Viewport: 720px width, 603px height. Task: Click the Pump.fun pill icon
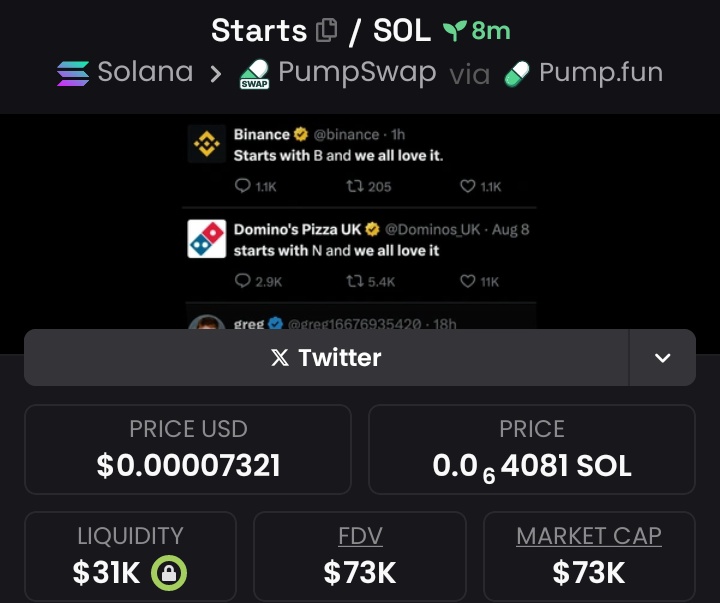[518, 73]
